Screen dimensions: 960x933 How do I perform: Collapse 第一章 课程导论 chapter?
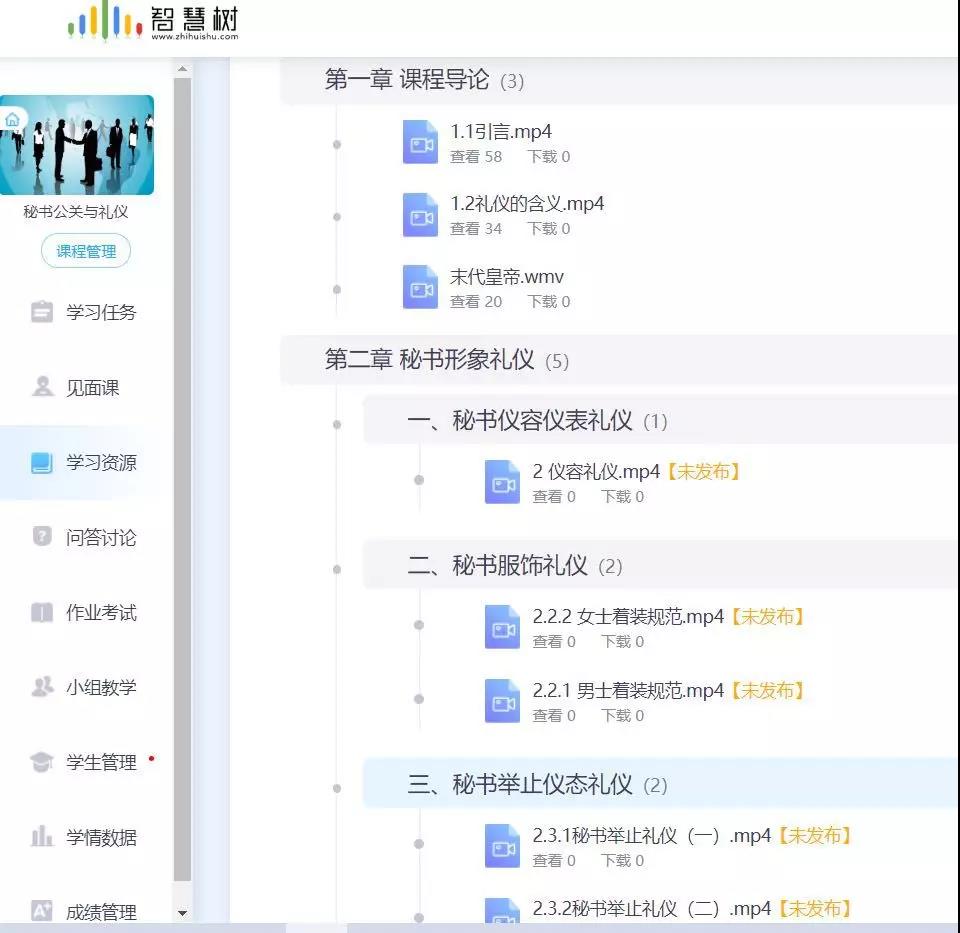click(x=620, y=80)
